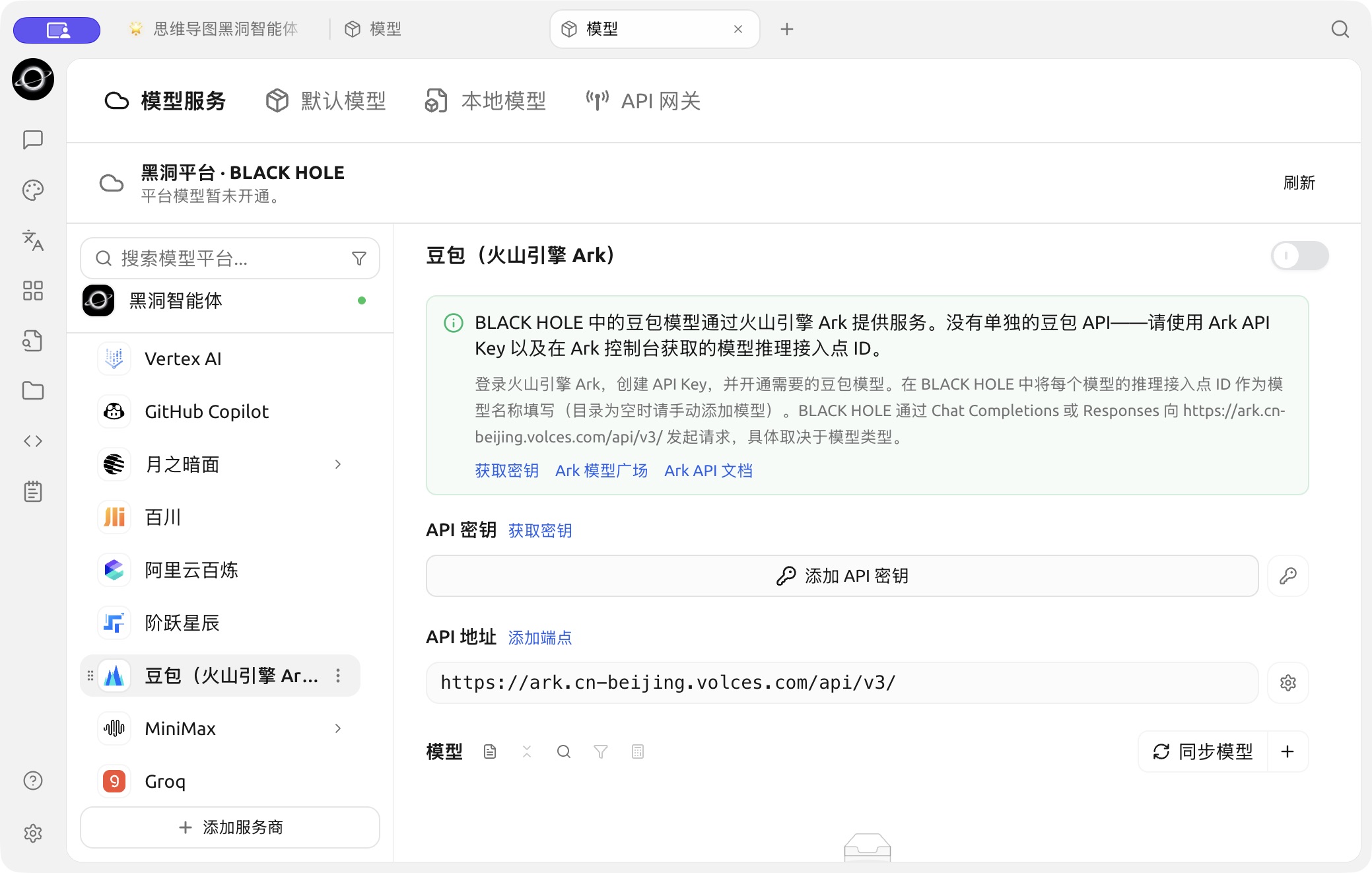Click the 刷新 button

(x=1299, y=183)
